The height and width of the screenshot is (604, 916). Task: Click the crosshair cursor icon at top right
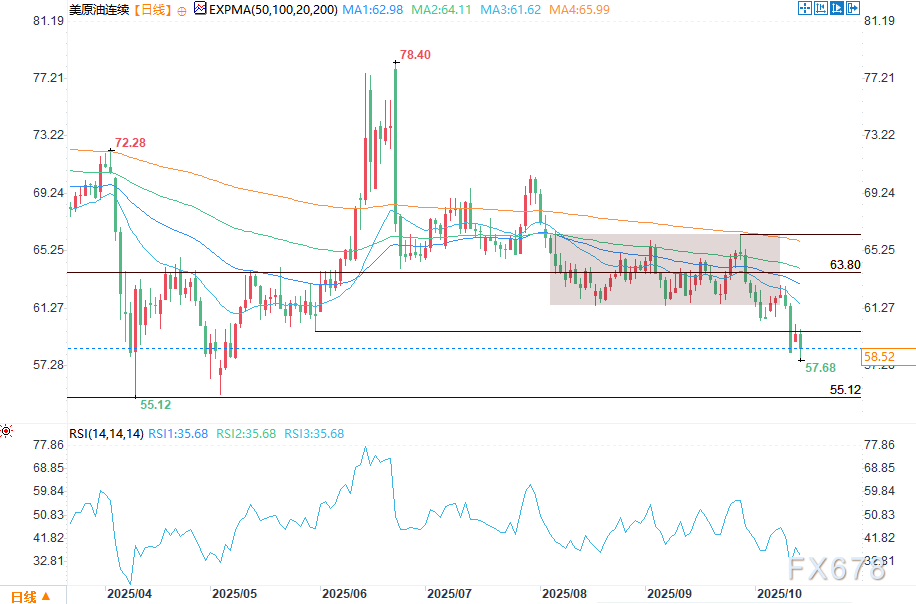(x=804, y=8)
